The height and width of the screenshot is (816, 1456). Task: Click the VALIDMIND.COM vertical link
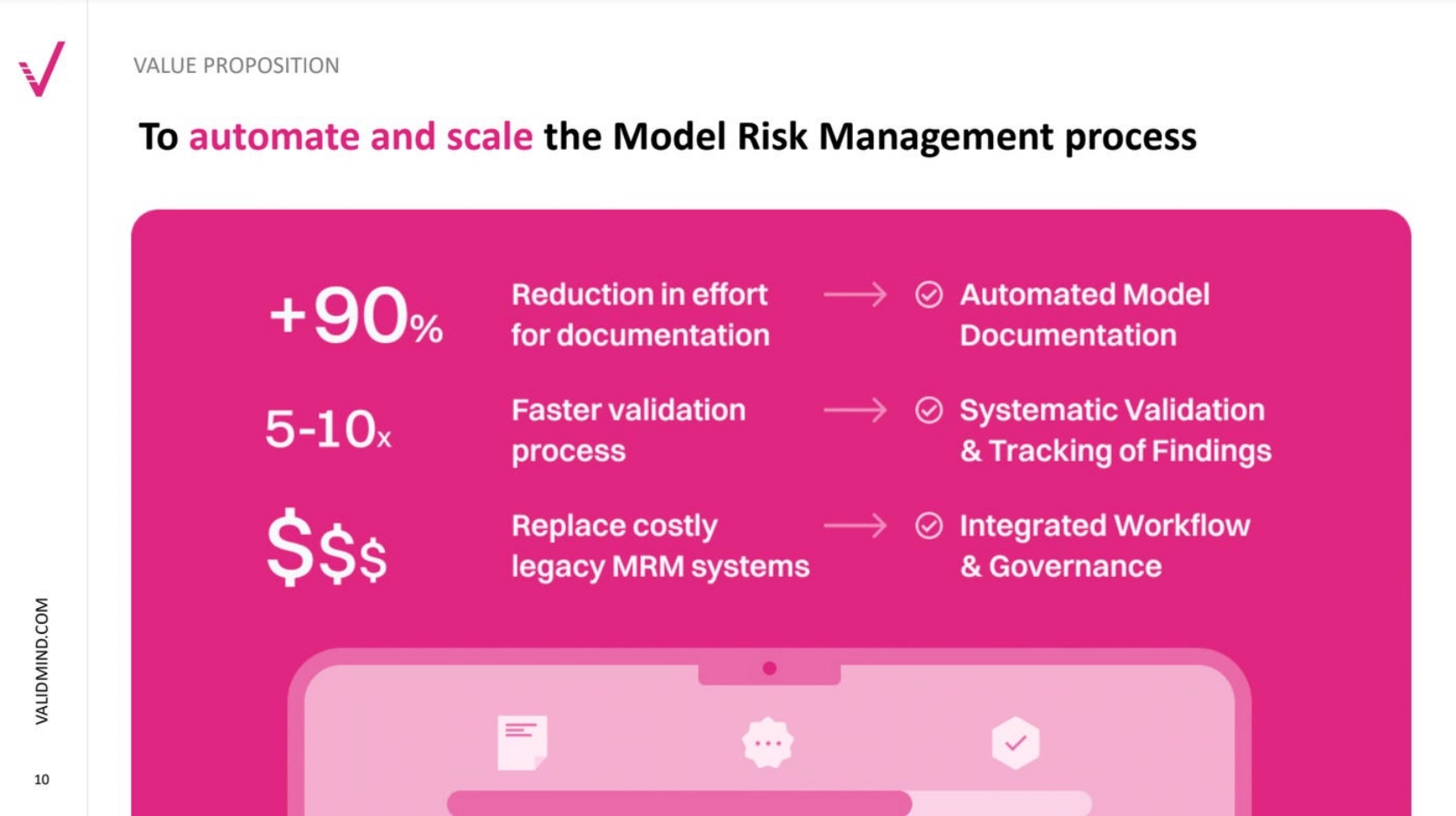[x=42, y=660]
